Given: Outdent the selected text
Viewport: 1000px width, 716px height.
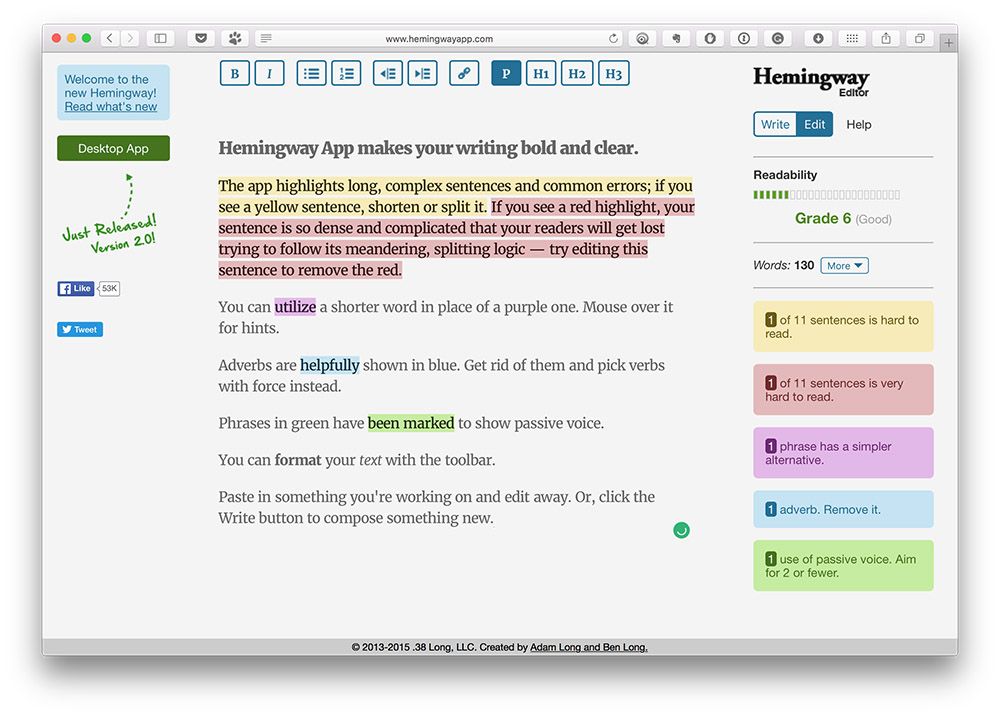Looking at the screenshot, I should (x=388, y=73).
